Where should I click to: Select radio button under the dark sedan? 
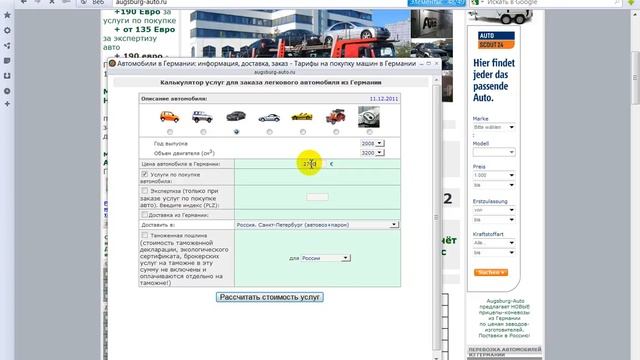pos(236,132)
